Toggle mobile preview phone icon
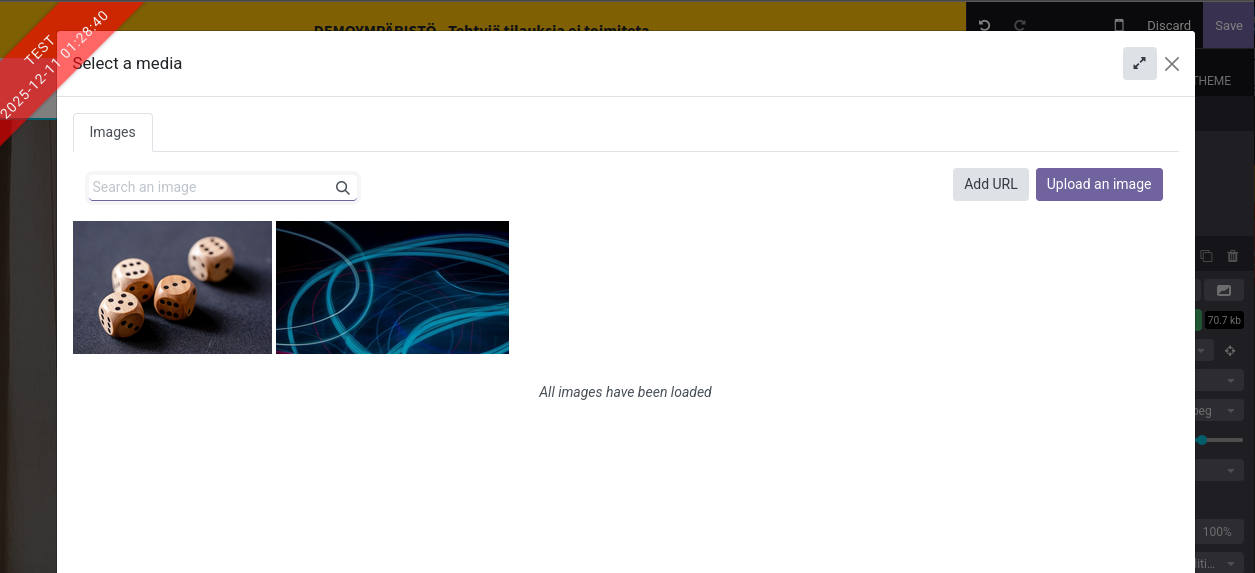1255x573 pixels. point(1119,25)
